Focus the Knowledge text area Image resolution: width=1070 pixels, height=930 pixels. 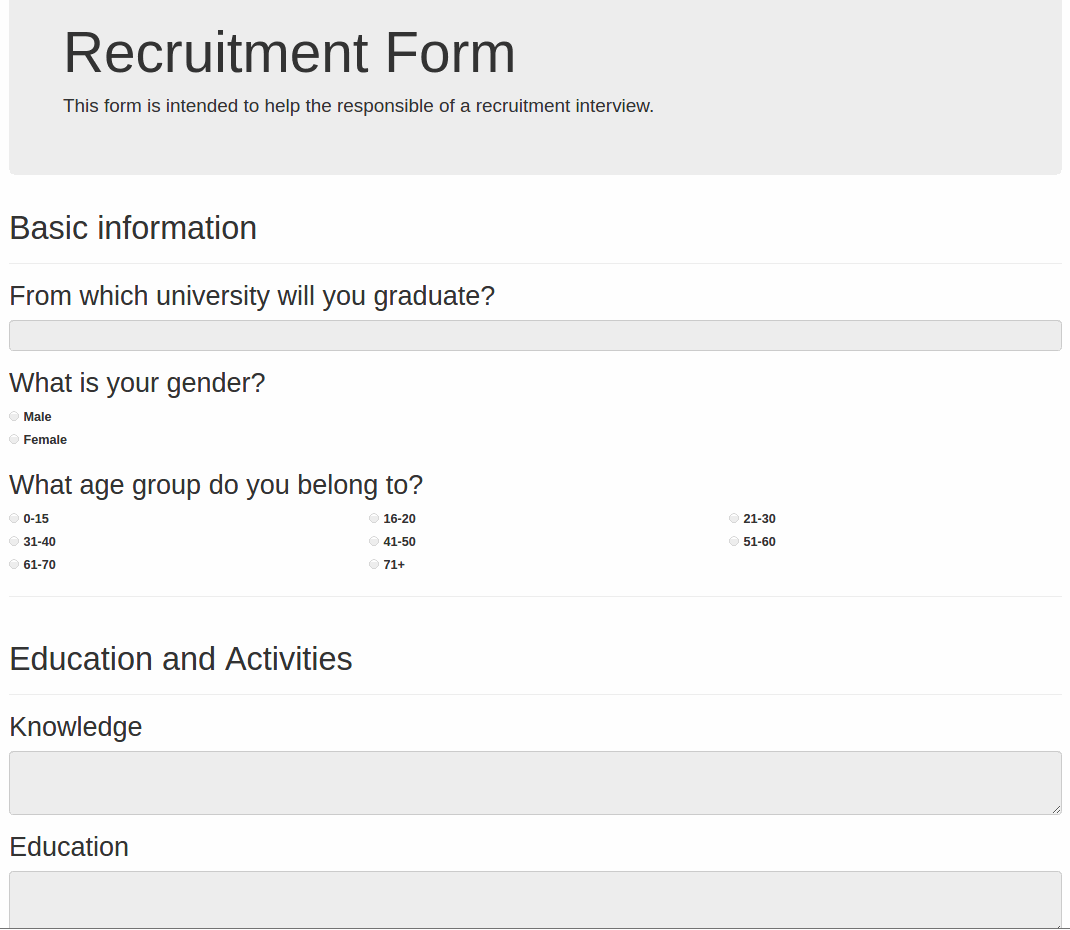coord(535,783)
